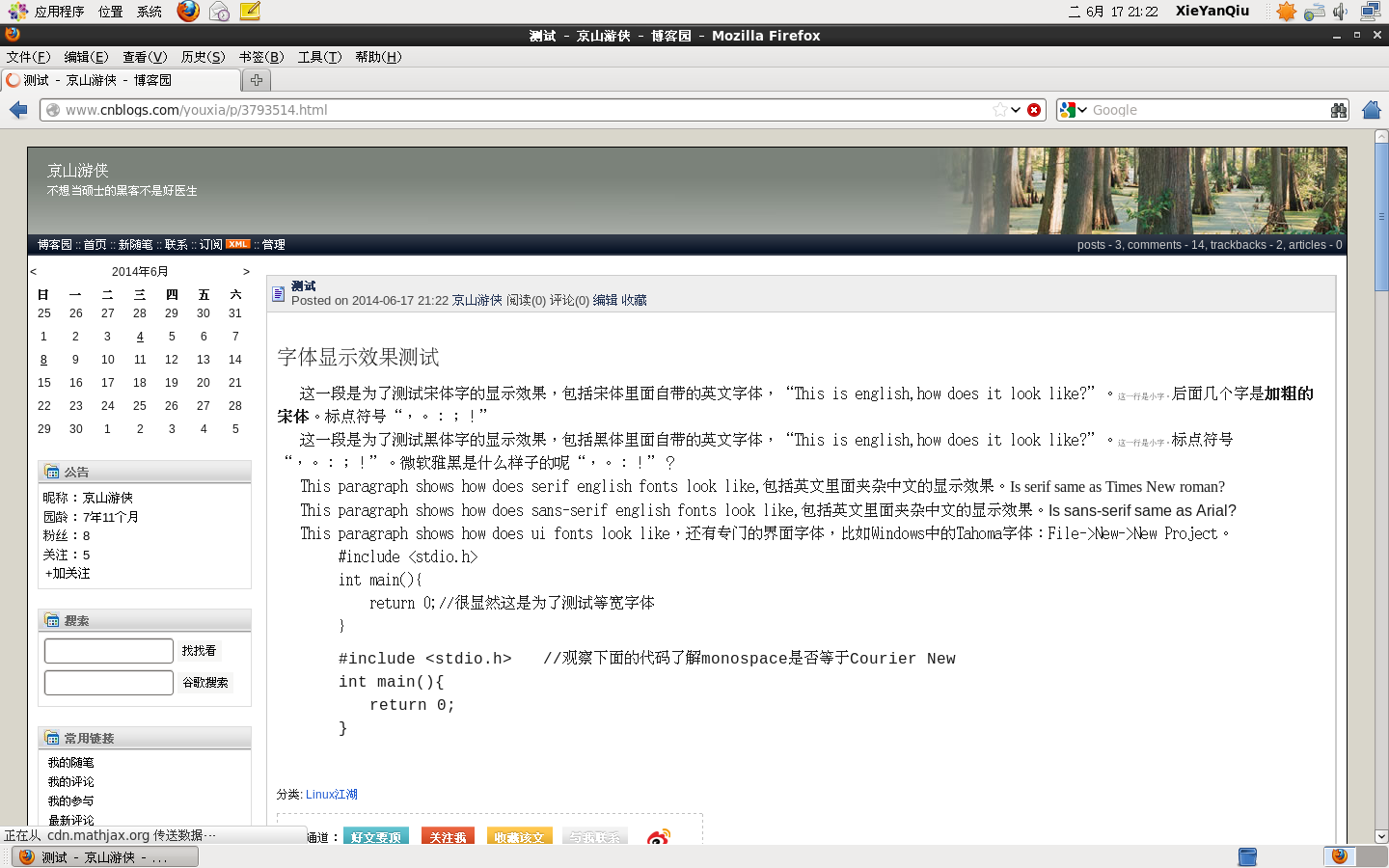Click the +加关注 link
Screen dimensions: 1389x868
pyautogui.click(x=68, y=574)
